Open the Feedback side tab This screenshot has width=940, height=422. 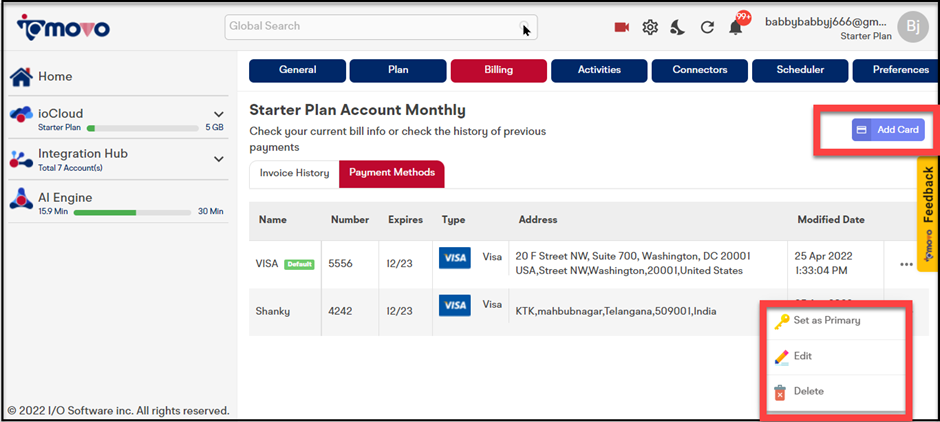929,214
